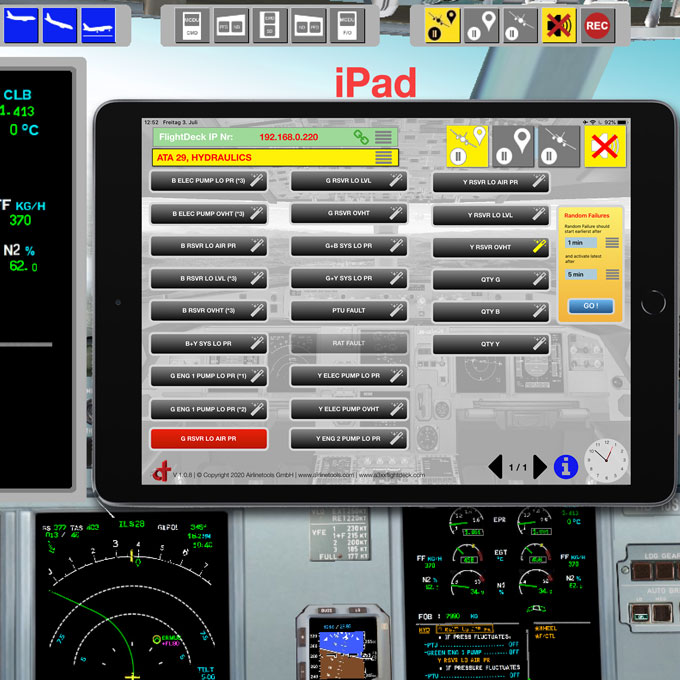680x680 pixels.
Task: Open the MCDU CMD view panel icon
Action: click(192, 26)
